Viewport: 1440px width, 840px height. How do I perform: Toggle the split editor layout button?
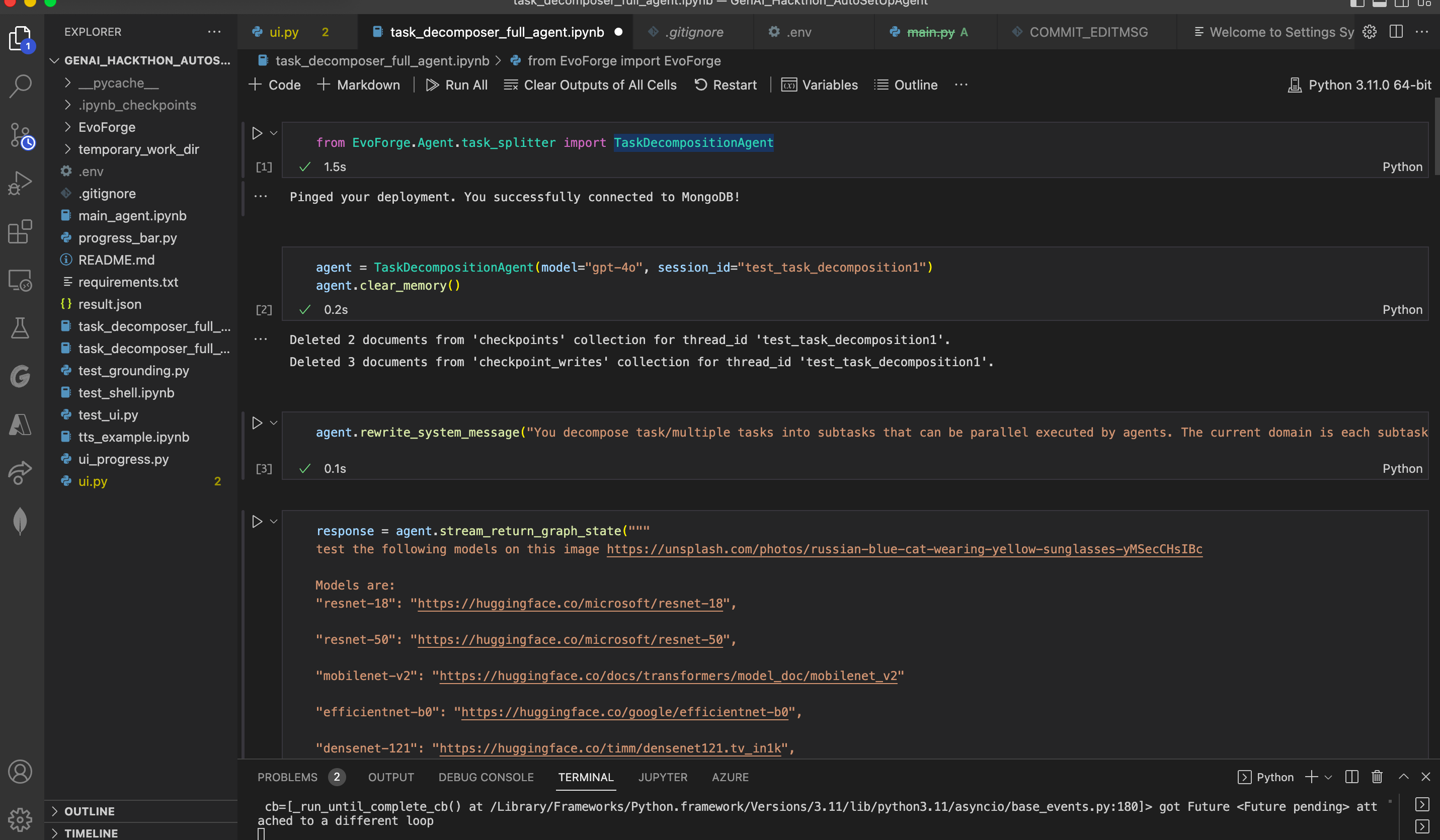point(1396,32)
